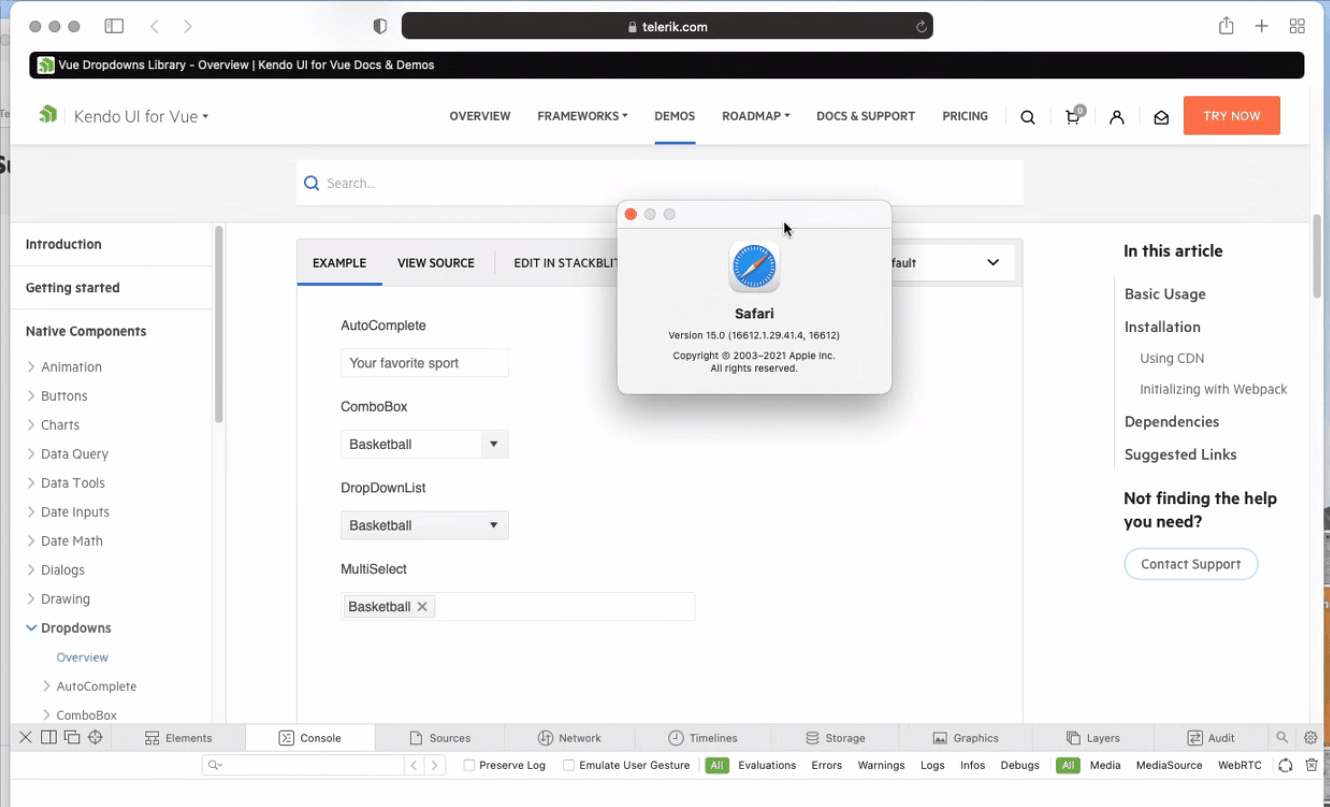Clear console with the trash icon

1311,765
